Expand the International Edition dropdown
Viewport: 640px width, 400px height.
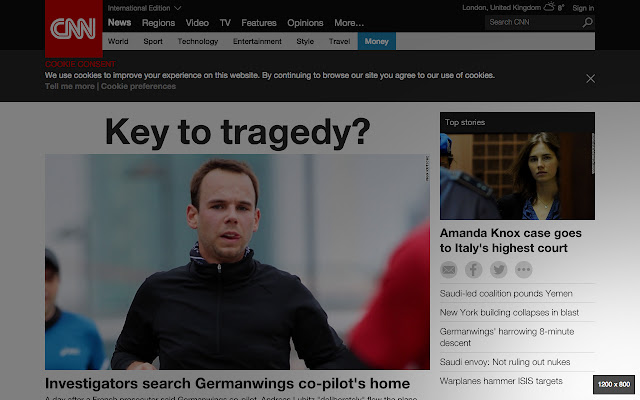(144, 8)
